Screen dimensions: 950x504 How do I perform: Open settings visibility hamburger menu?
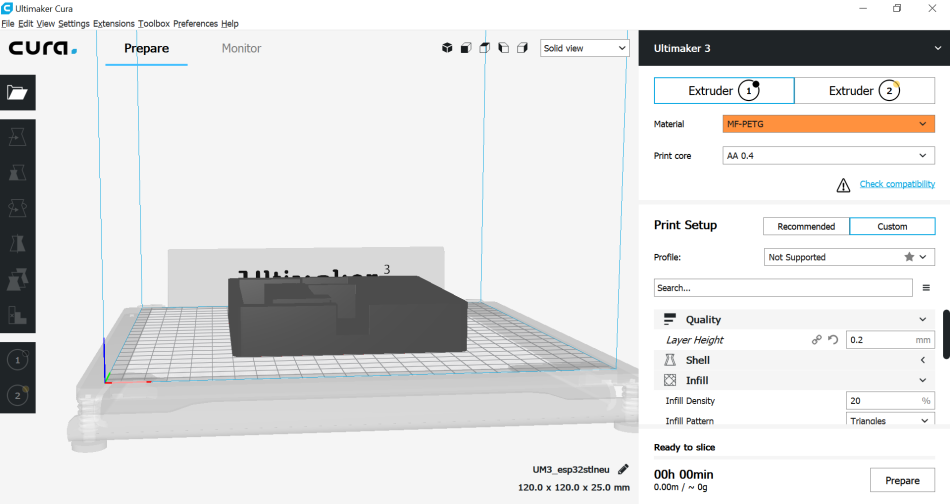tap(926, 288)
